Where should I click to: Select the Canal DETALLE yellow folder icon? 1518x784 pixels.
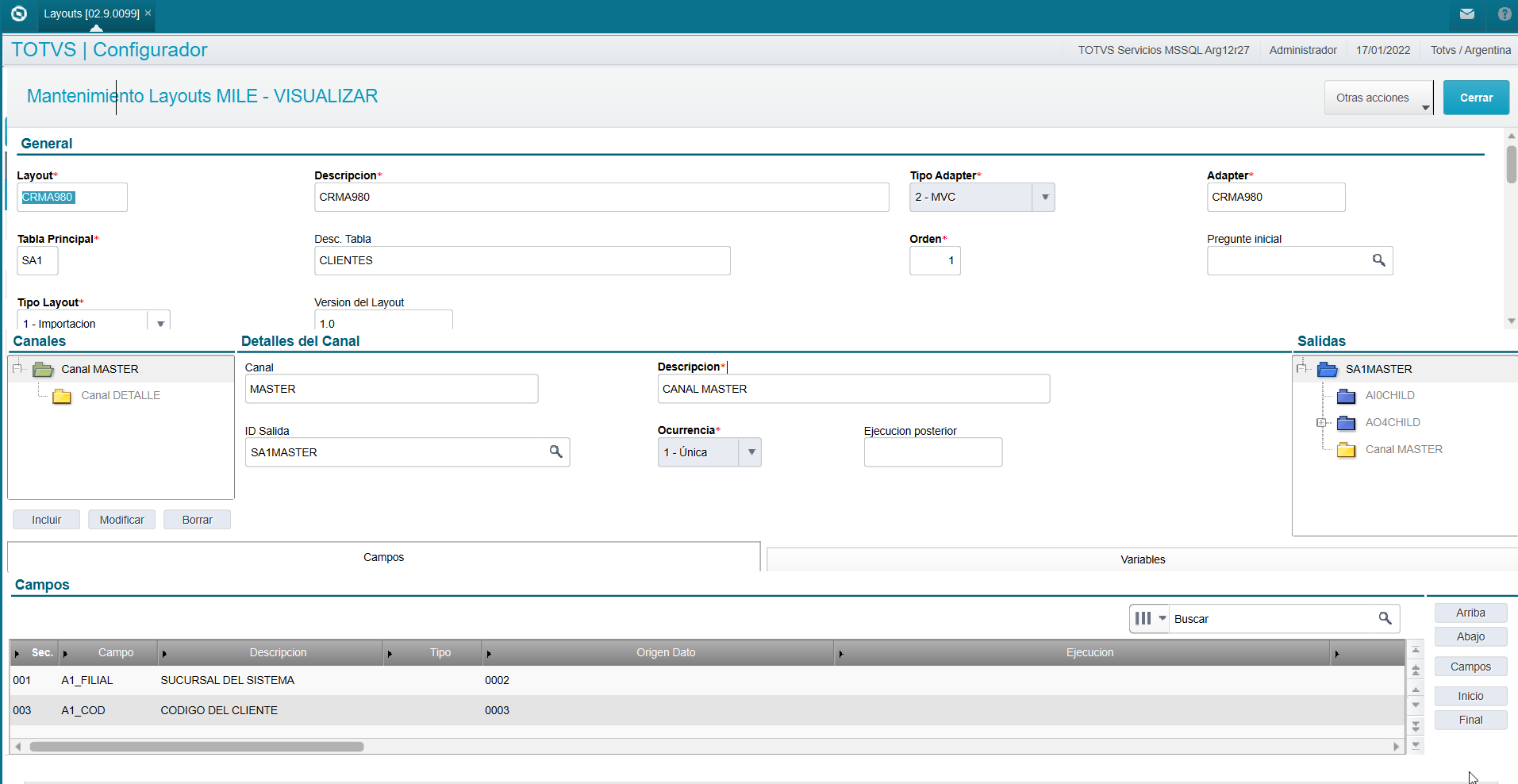point(62,396)
